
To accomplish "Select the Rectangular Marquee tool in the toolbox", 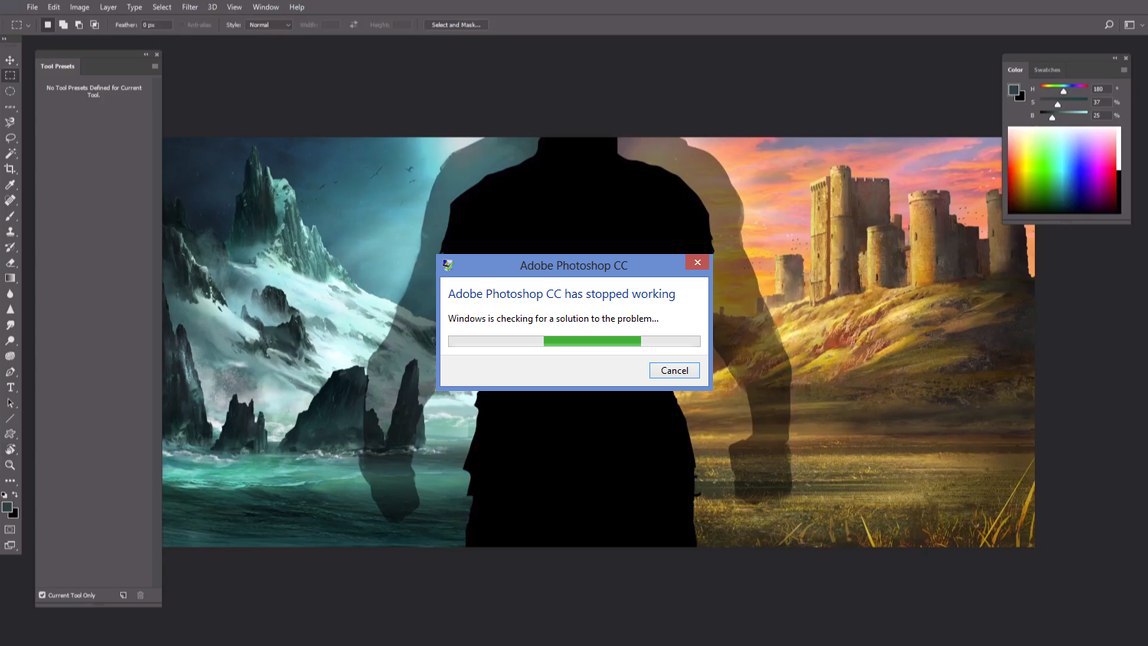I will pos(10,75).
